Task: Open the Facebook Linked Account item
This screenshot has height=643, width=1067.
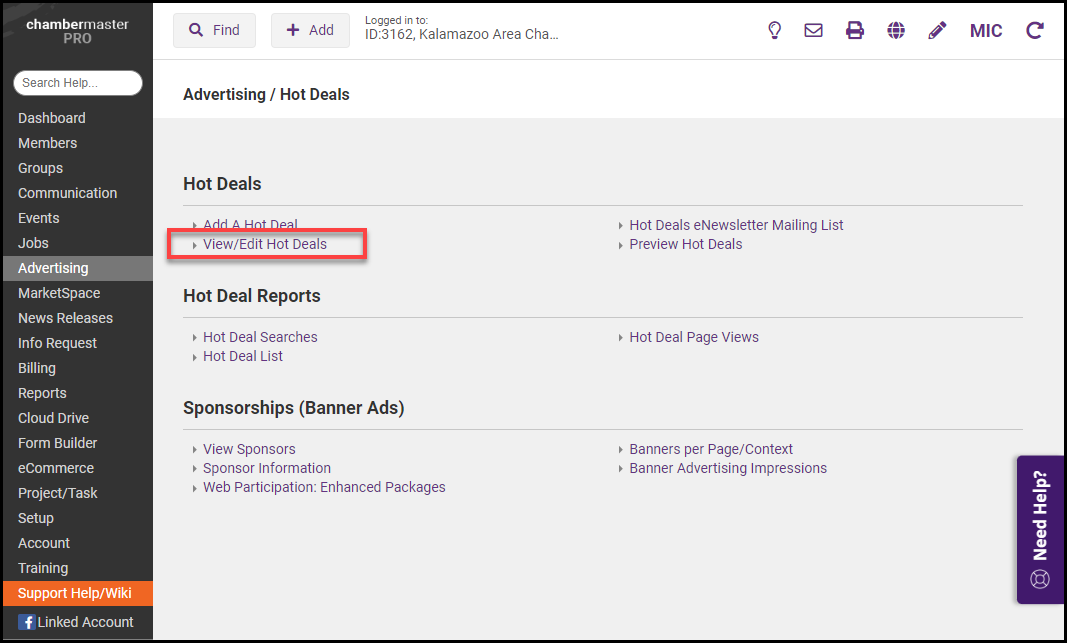Action: click(x=76, y=622)
